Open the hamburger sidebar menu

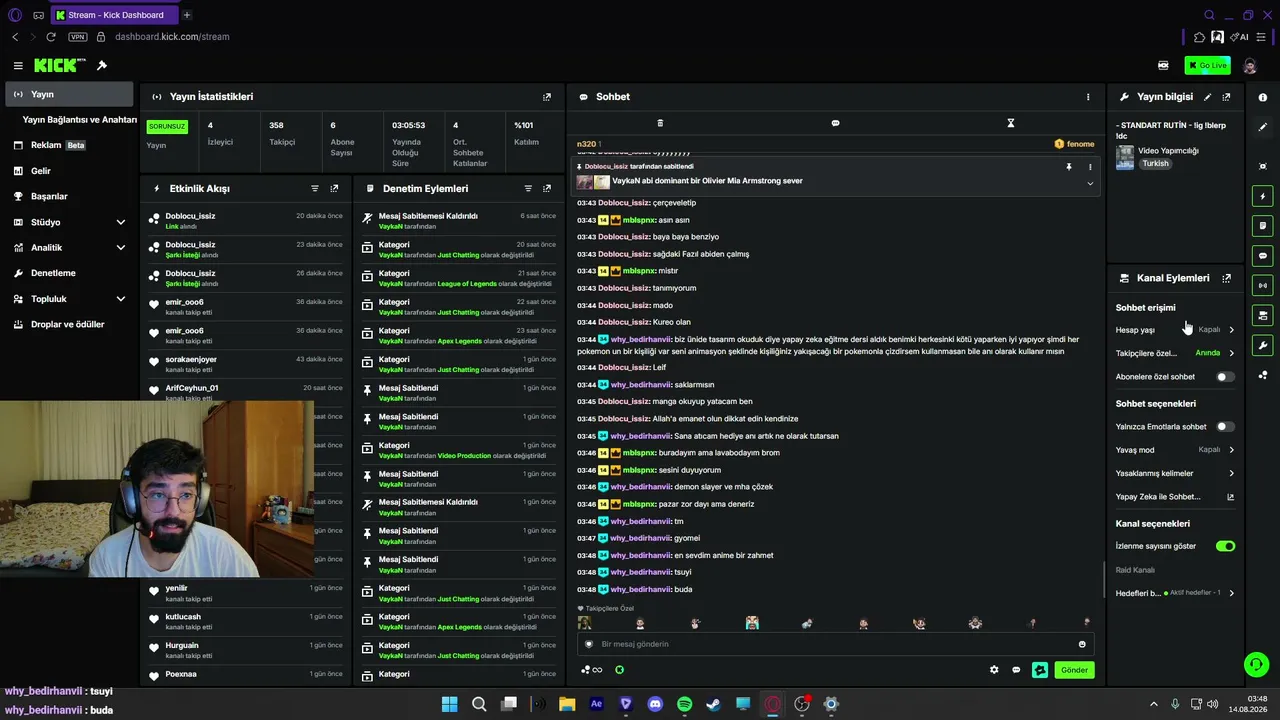[x=18, y=66]
